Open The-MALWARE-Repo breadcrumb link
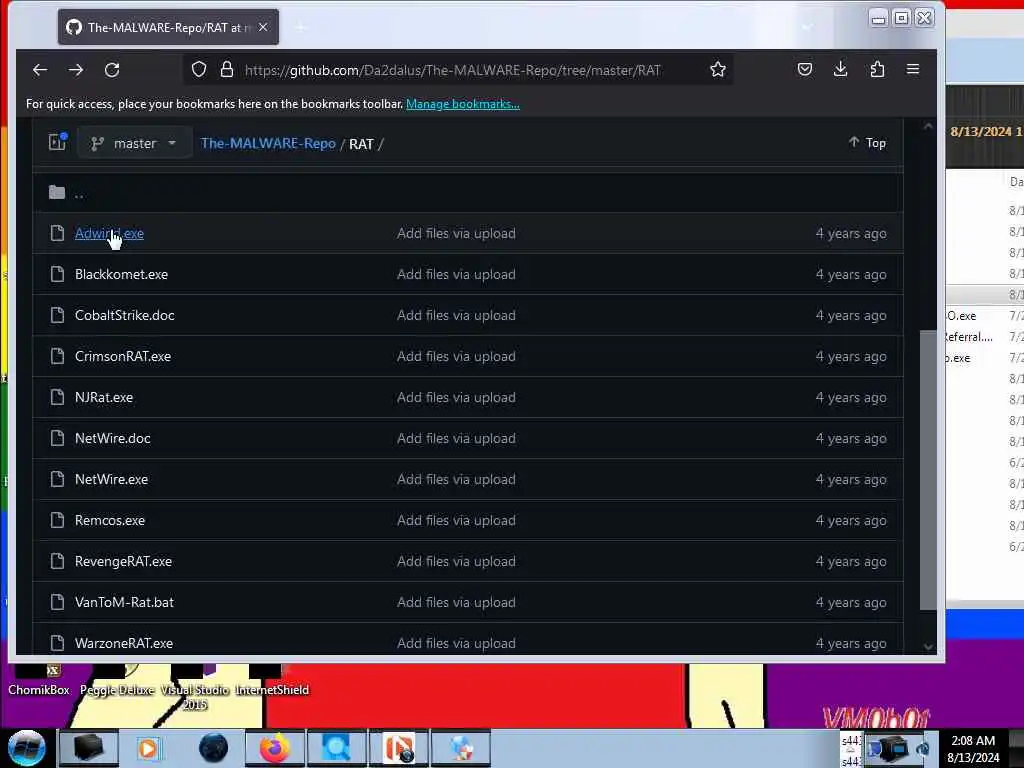The image size is (1024, 768). [268, 143]
